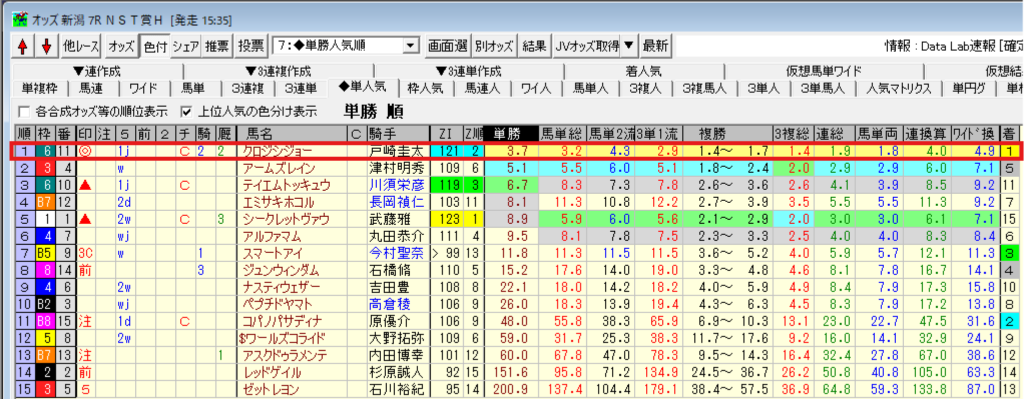Screen dimensions: 1024x399
Task: Open the 投票 voting button
Action: point(251,46)
